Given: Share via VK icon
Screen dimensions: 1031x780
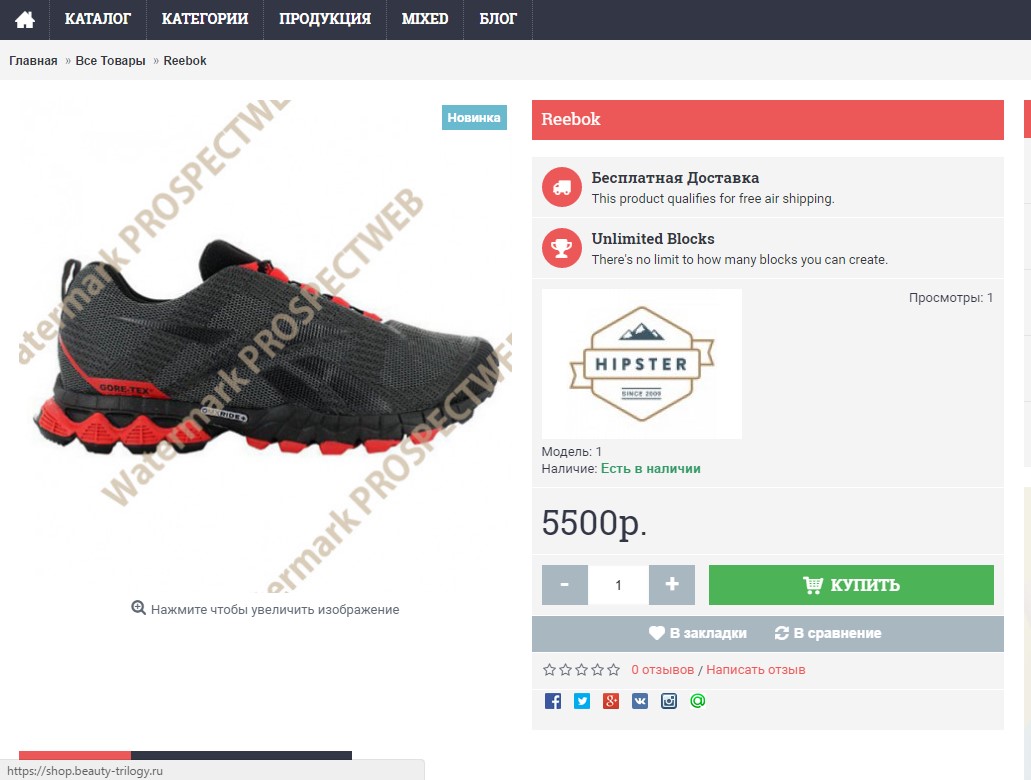Looking at the screenshot, I should point(640,701).
